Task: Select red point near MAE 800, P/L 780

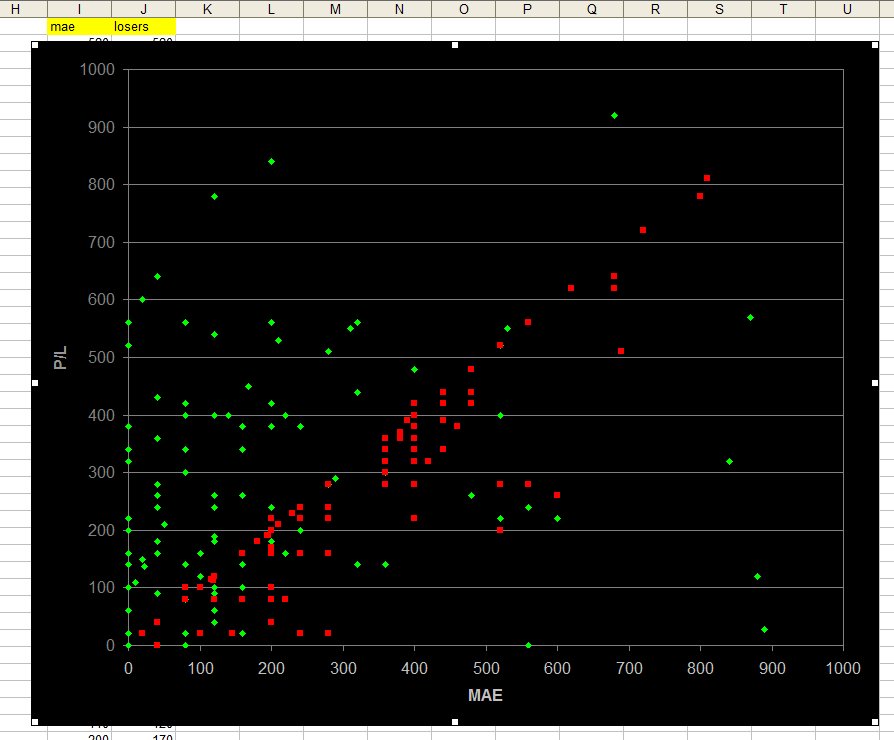Action: 700,196
